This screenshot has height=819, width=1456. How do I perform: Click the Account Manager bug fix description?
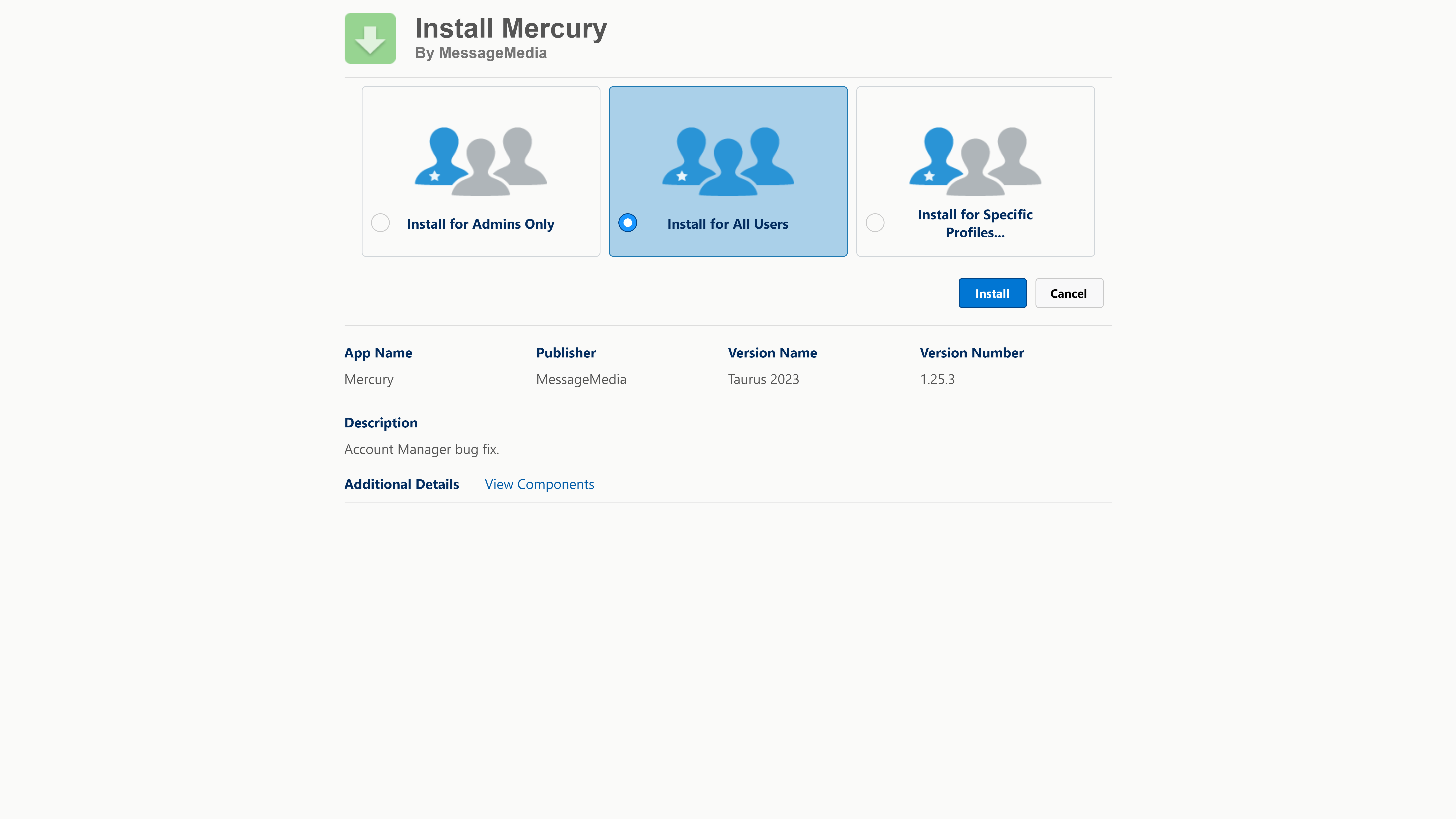pos(422,449)
